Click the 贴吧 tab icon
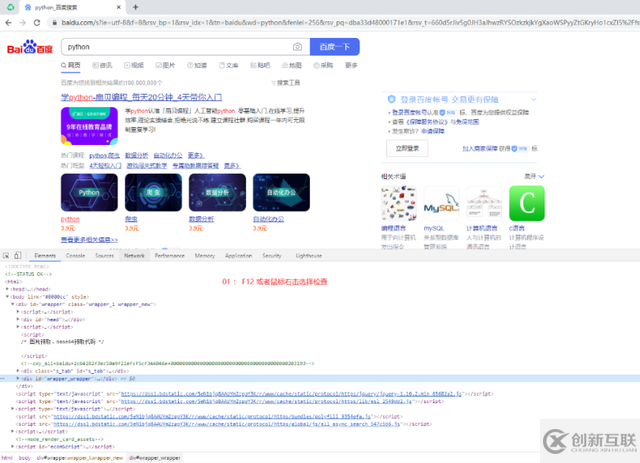 click(x=253, y=65)
